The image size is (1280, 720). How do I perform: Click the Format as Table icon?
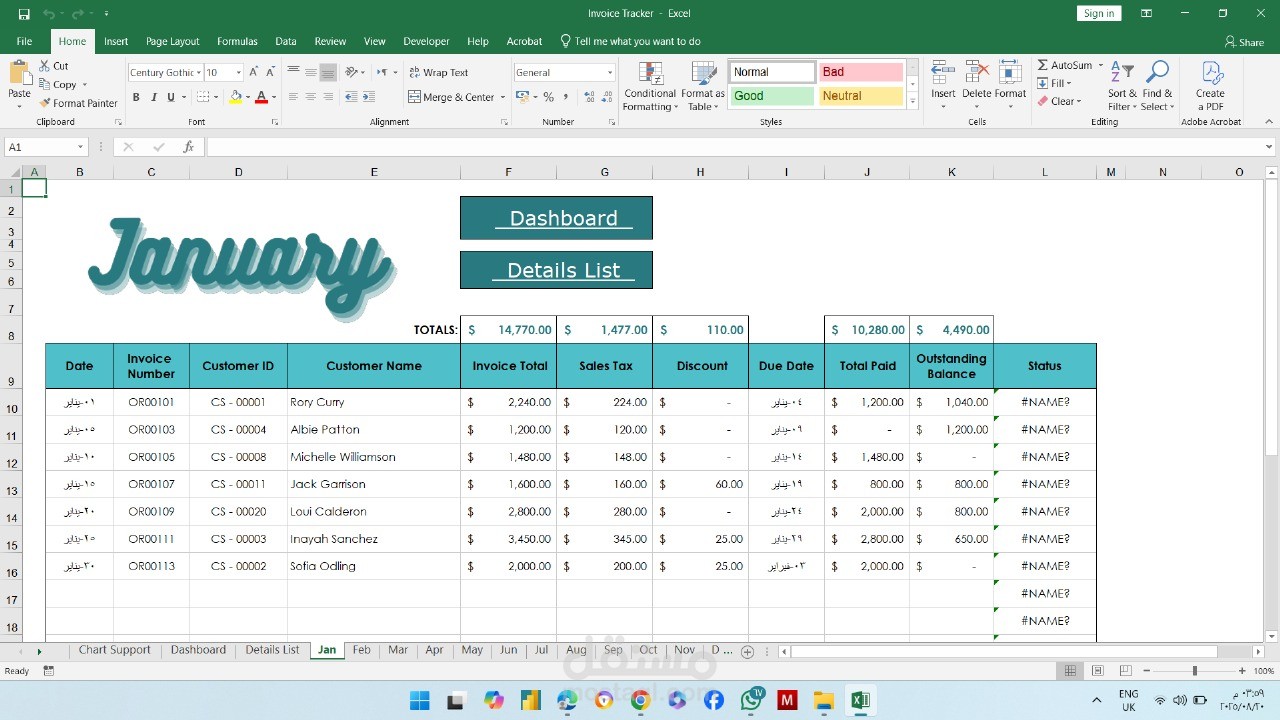tap(704, 74)
